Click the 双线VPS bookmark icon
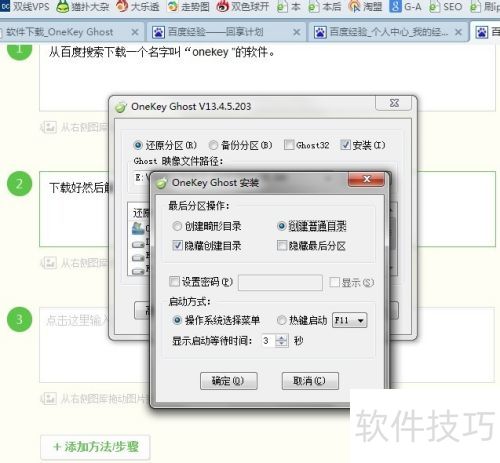The height and width of the screenshot is (463, 500). (x=5, y=6)
